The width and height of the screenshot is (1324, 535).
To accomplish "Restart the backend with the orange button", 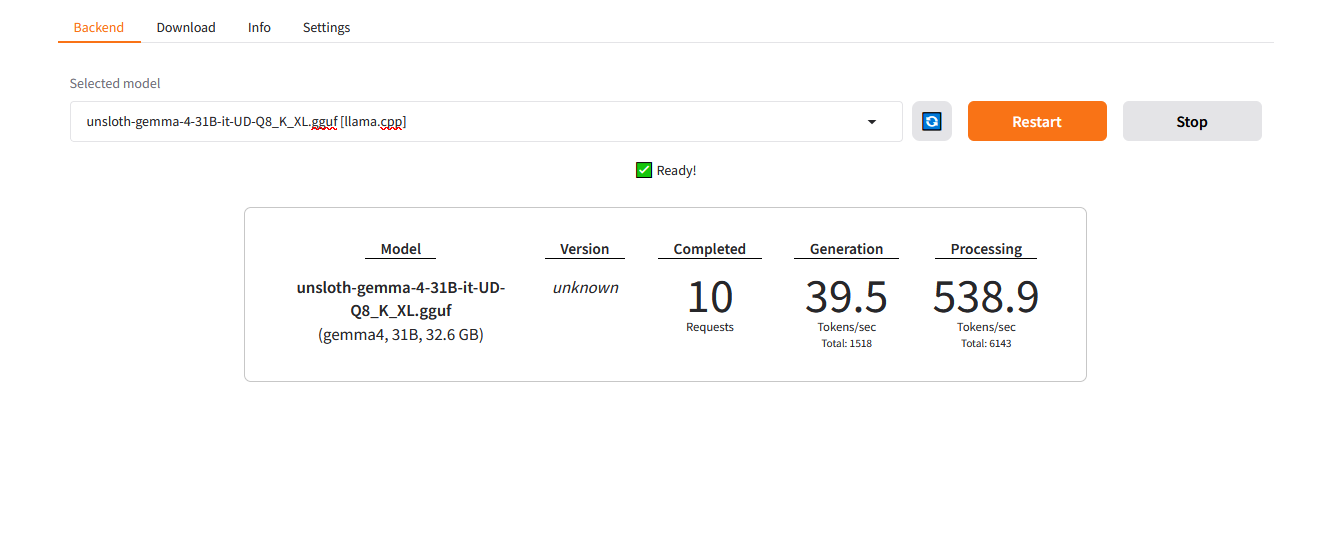I will click(1037, 121).
